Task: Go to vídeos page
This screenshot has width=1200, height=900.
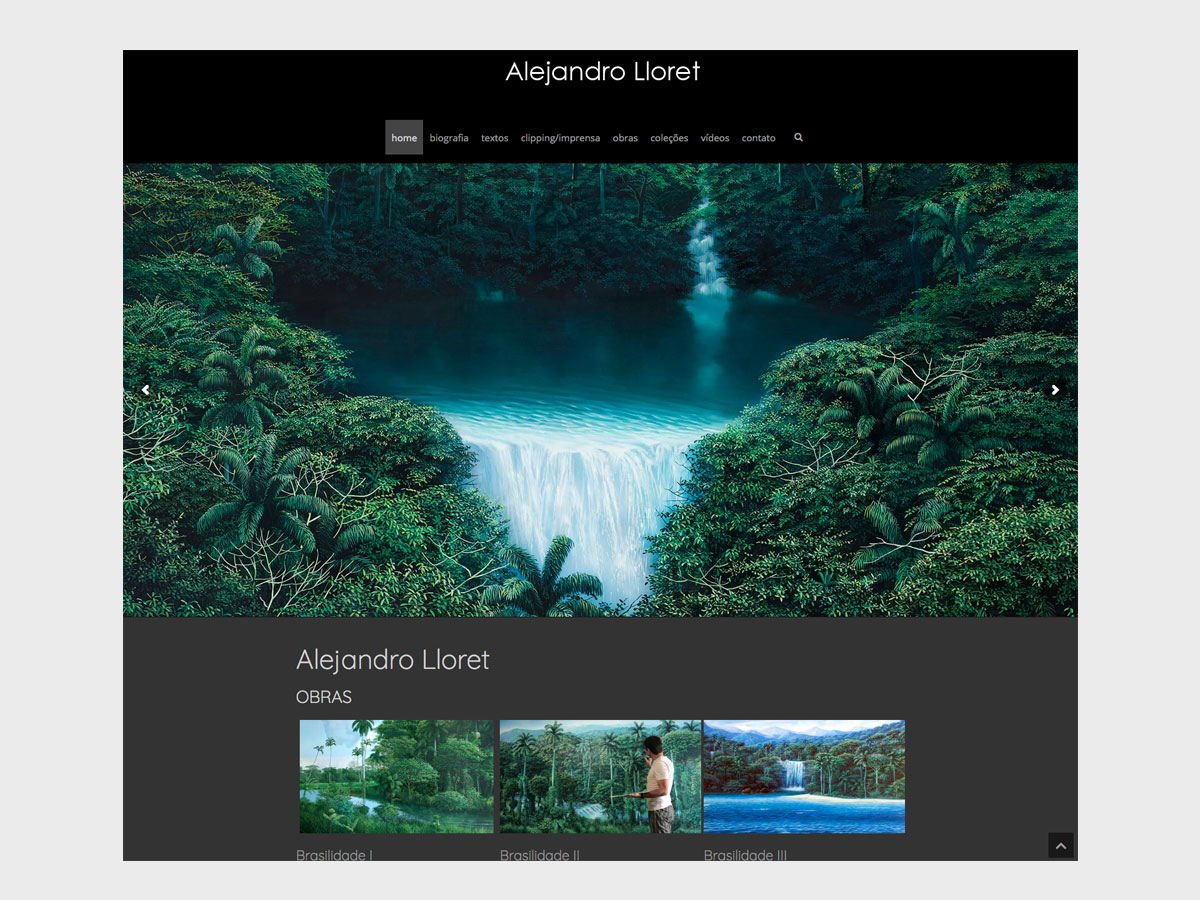Action: click(x=715, y=138)
